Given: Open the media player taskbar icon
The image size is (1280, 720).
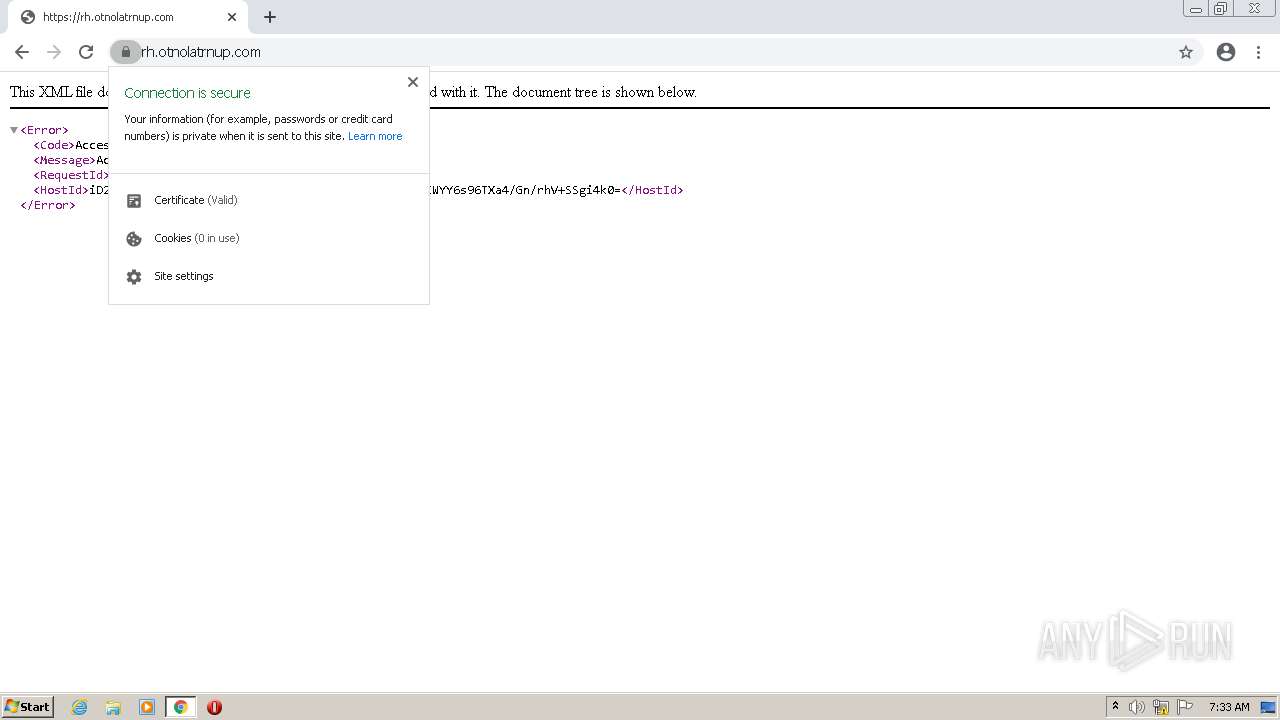Looking at the screenshot, I should [x=147, y=707].
